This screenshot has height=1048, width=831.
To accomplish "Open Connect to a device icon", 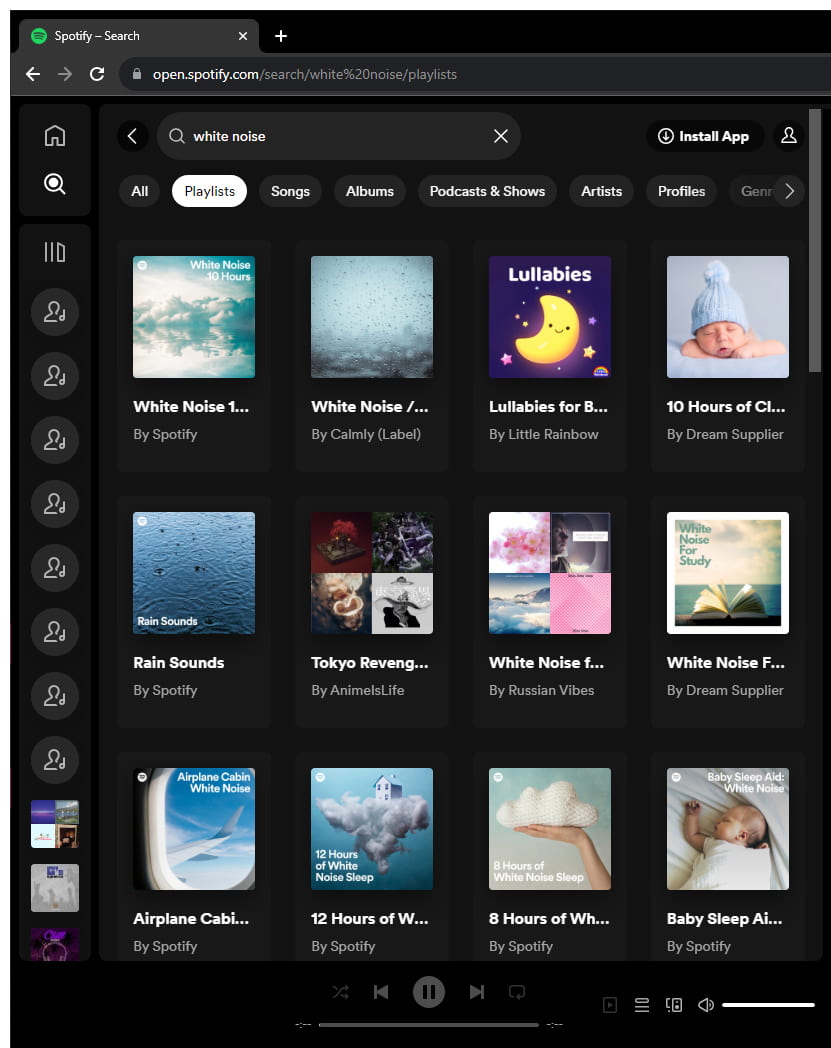I will 674,1005.
